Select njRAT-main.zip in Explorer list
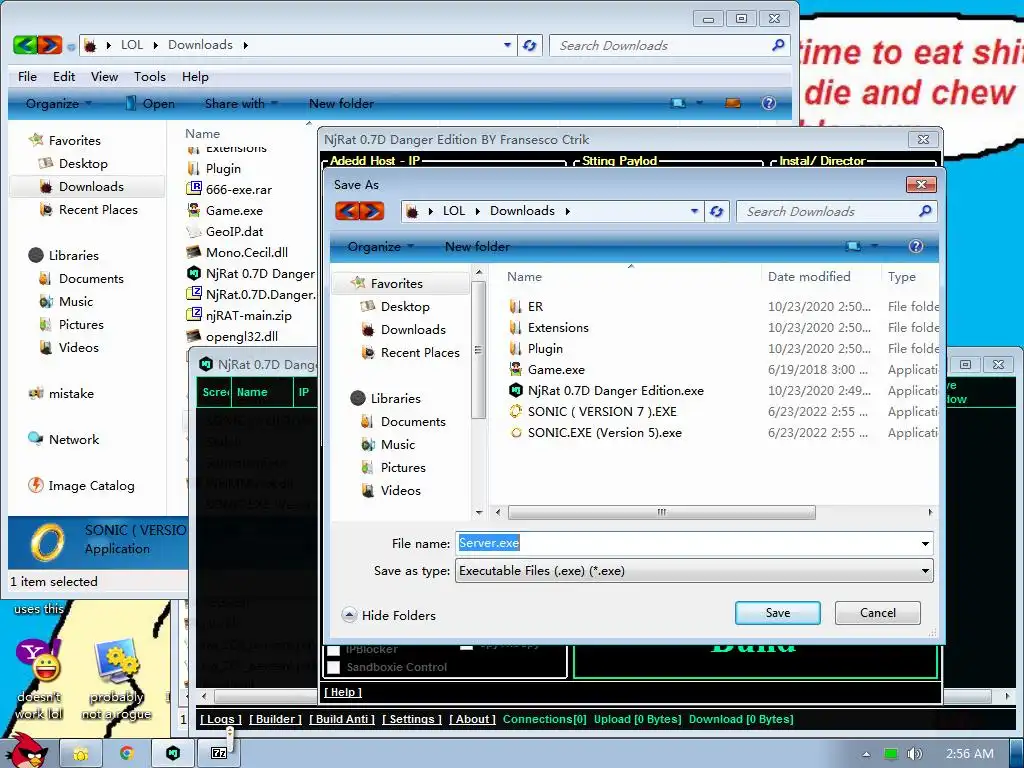Screen dimensions: 1024x768 pyautogui.click(x=240, y=315)
